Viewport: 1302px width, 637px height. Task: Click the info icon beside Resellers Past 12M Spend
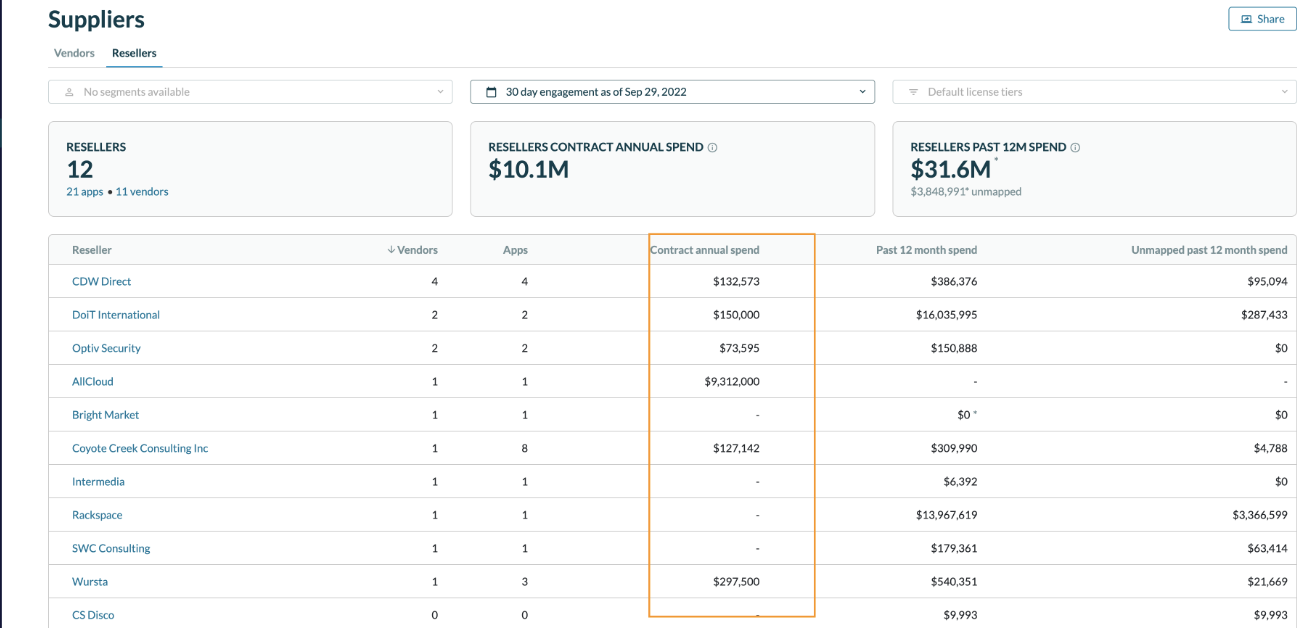tap(1075, 147)
